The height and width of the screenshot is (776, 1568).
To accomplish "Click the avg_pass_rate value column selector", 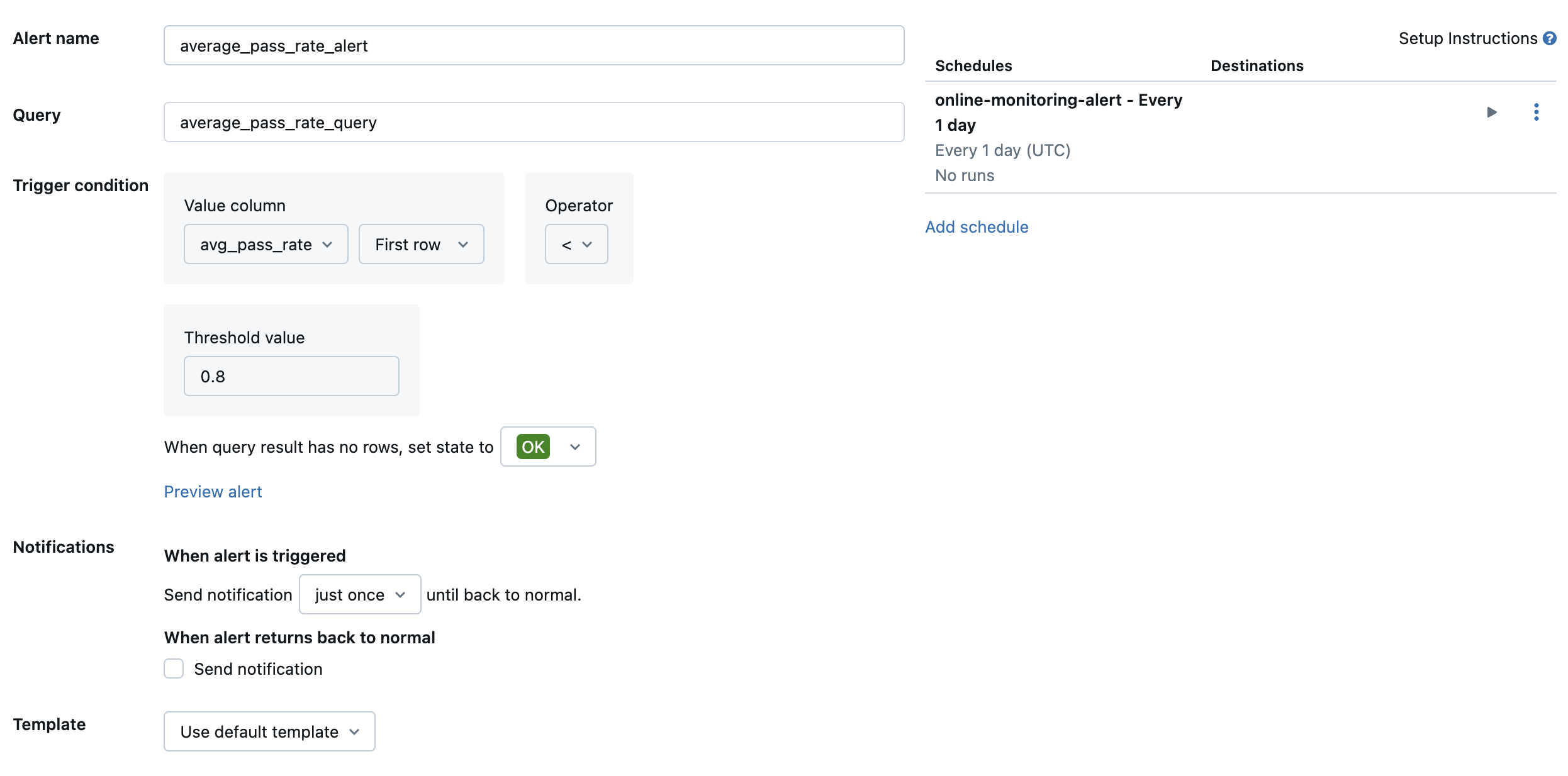I will pos(265,243).
